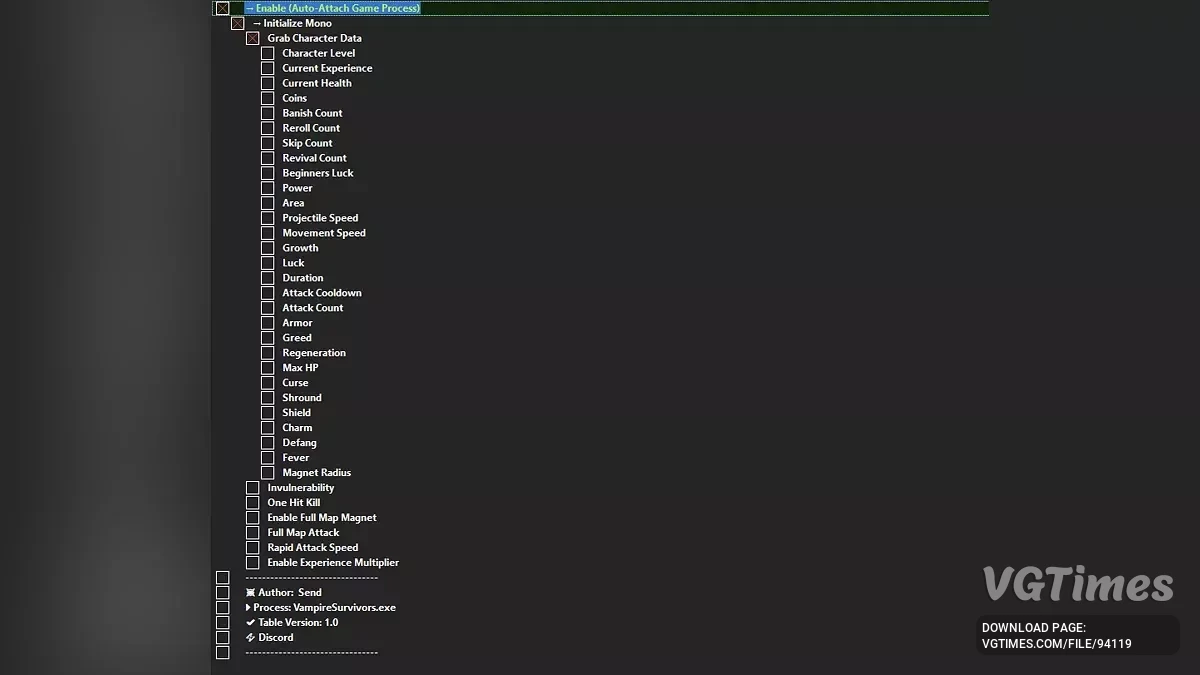Click the arrow icon before Enable (Auto-Attach Game Process)
This screenshot has width=1200, height=675.
click(x=250, y=8)
